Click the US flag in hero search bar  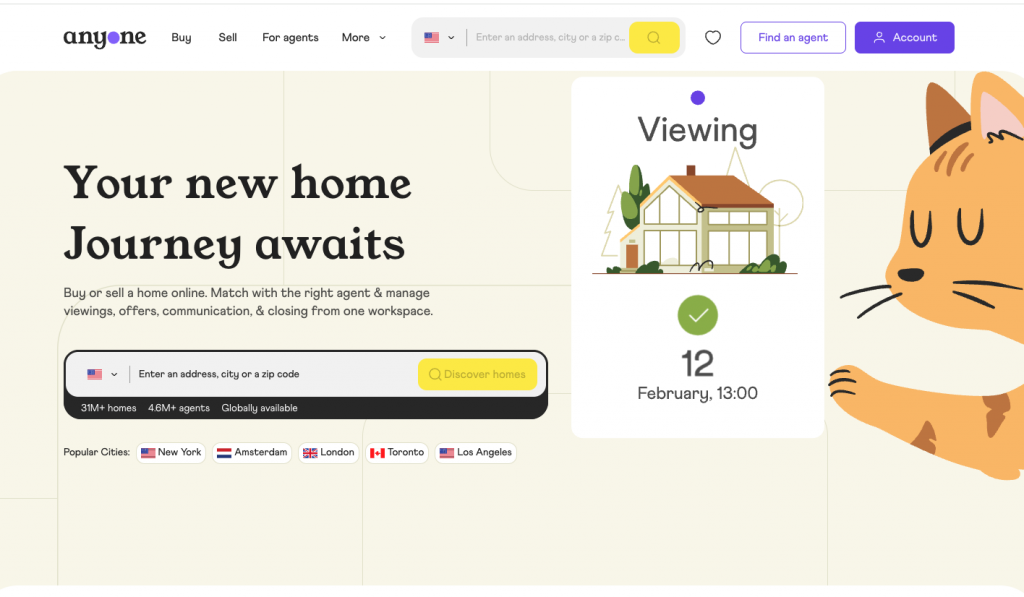[x=95, y=374]
